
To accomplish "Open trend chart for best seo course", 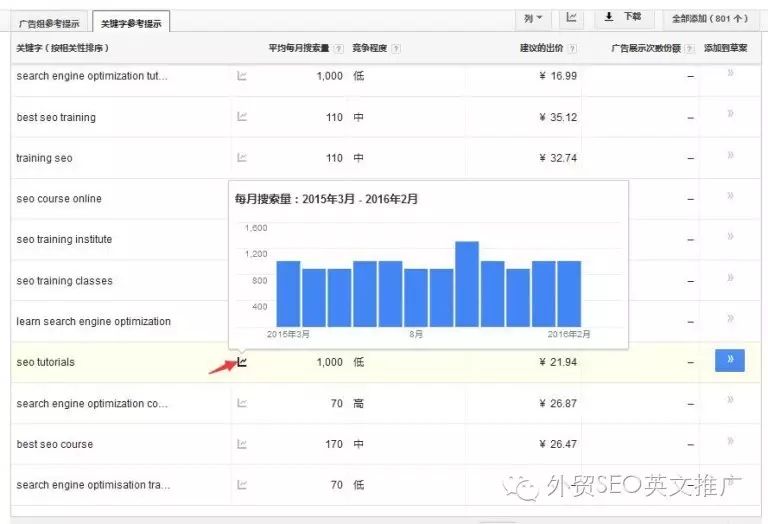I will click(x=241, y=444).
